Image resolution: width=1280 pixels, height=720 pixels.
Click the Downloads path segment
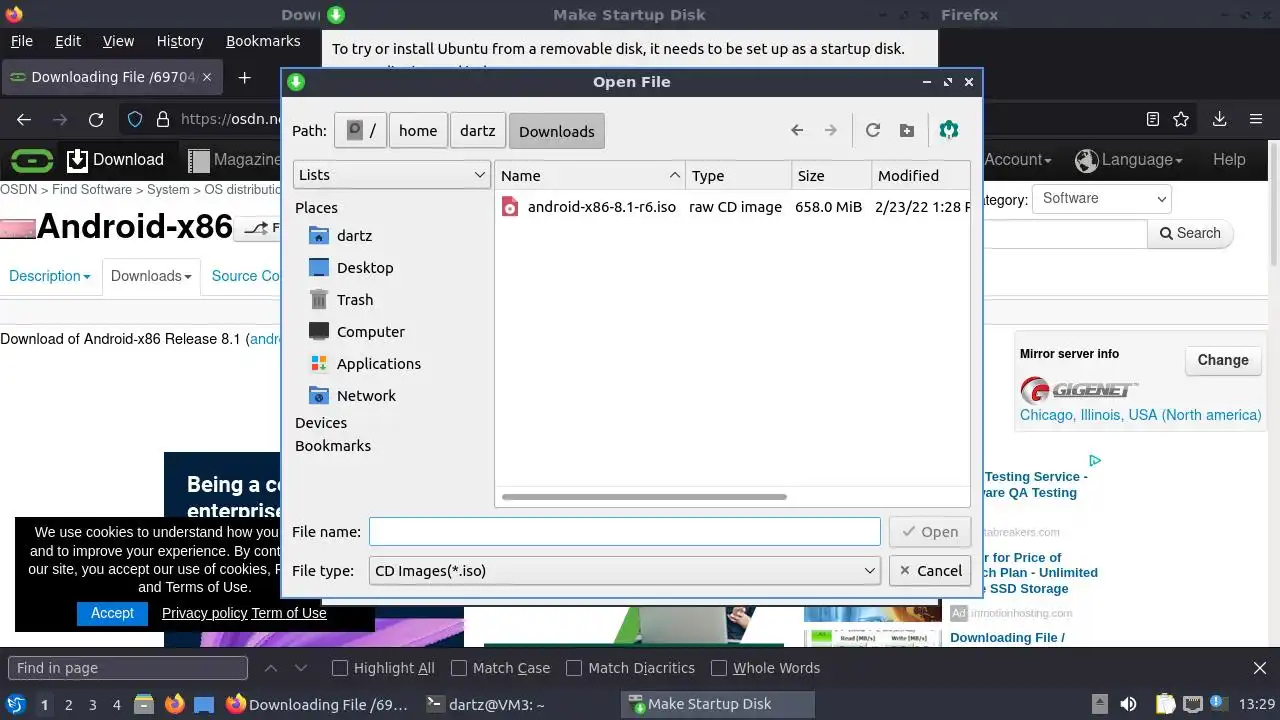pos(557,131)
